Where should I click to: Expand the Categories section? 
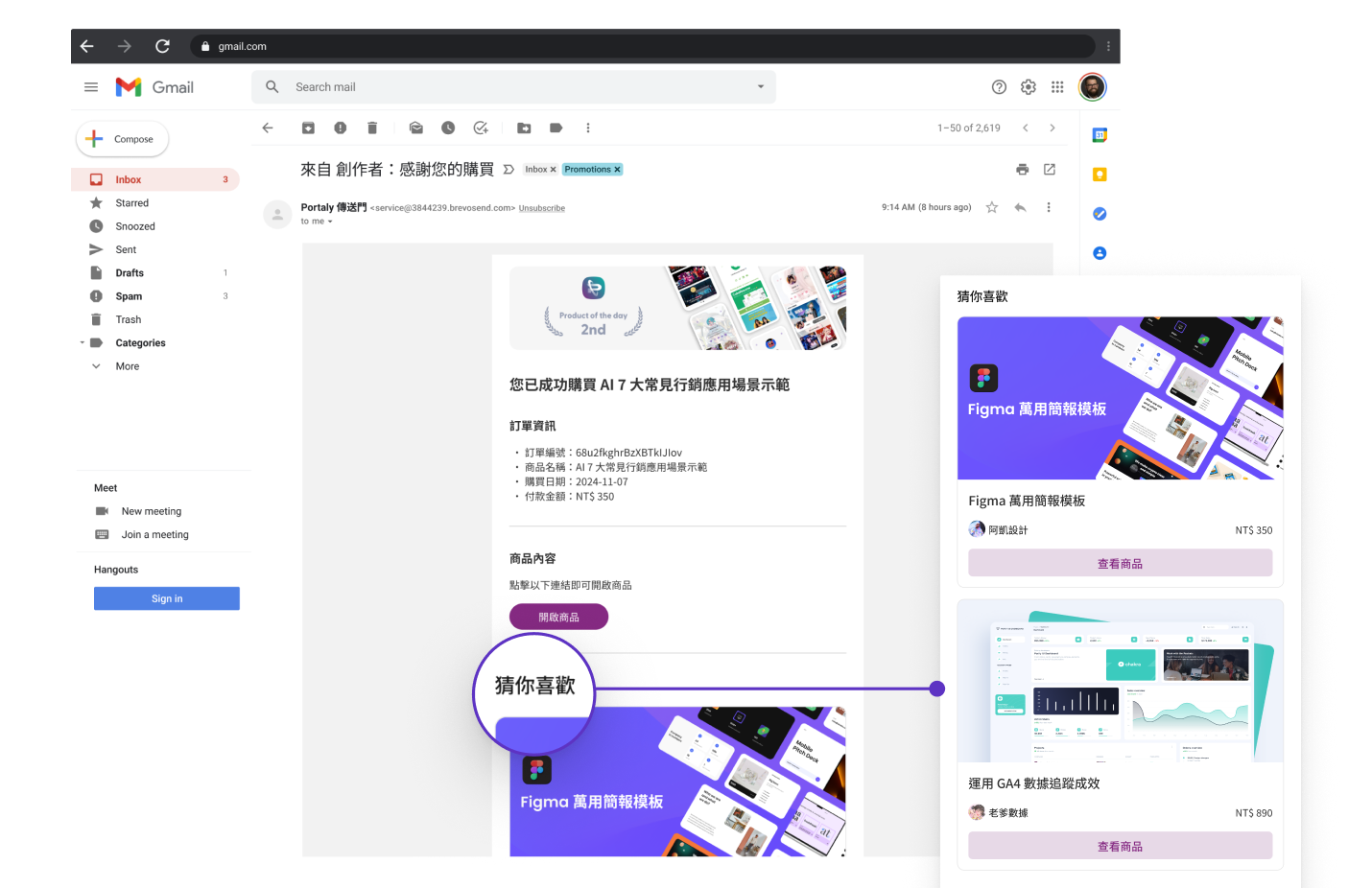click(83, 343)
